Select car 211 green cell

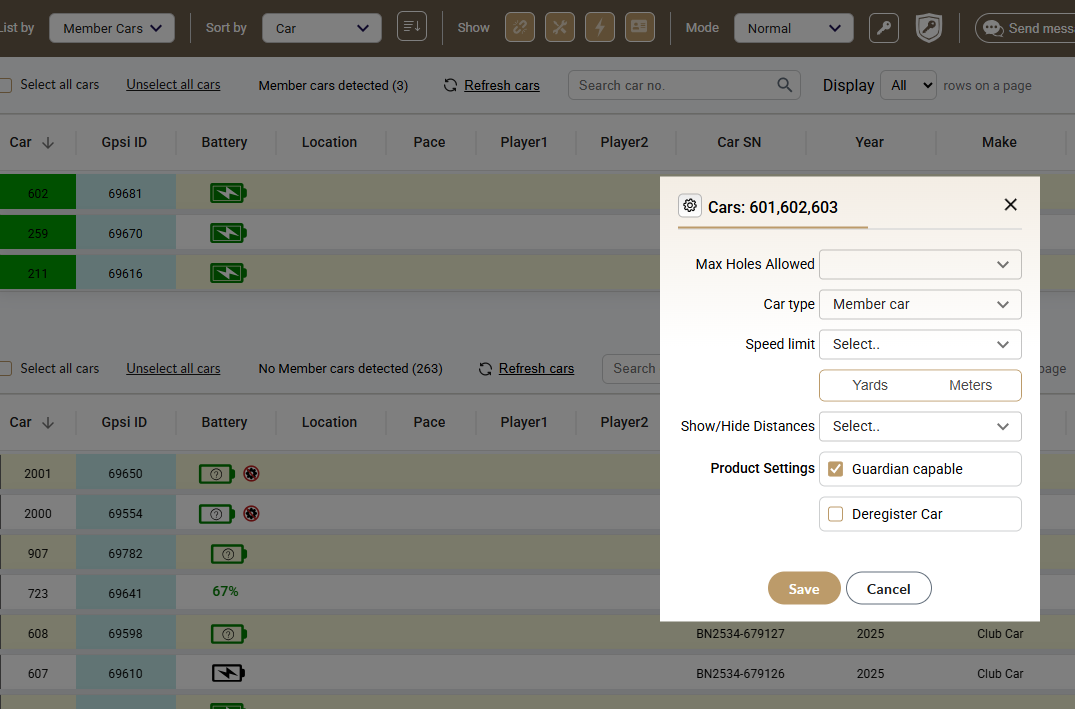point(38,274)
